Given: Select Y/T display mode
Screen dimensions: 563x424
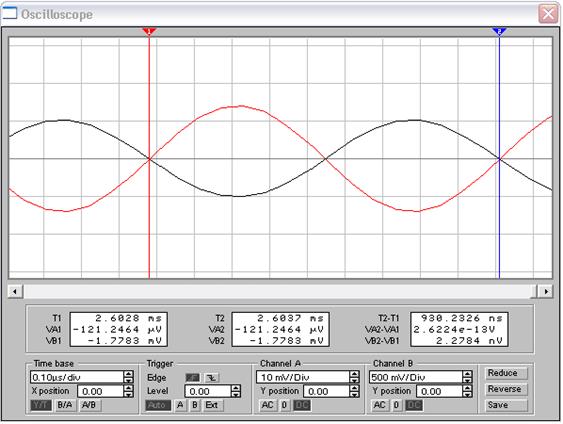Looking at the screenshot, I should 41,405.
